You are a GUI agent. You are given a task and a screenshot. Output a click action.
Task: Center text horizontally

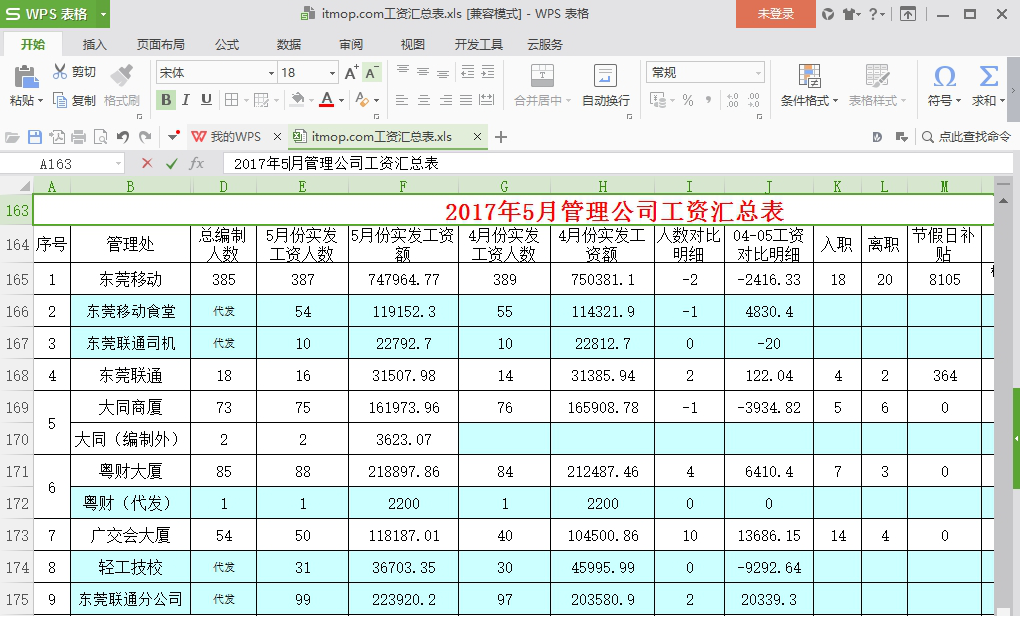(x=423, y=100)
